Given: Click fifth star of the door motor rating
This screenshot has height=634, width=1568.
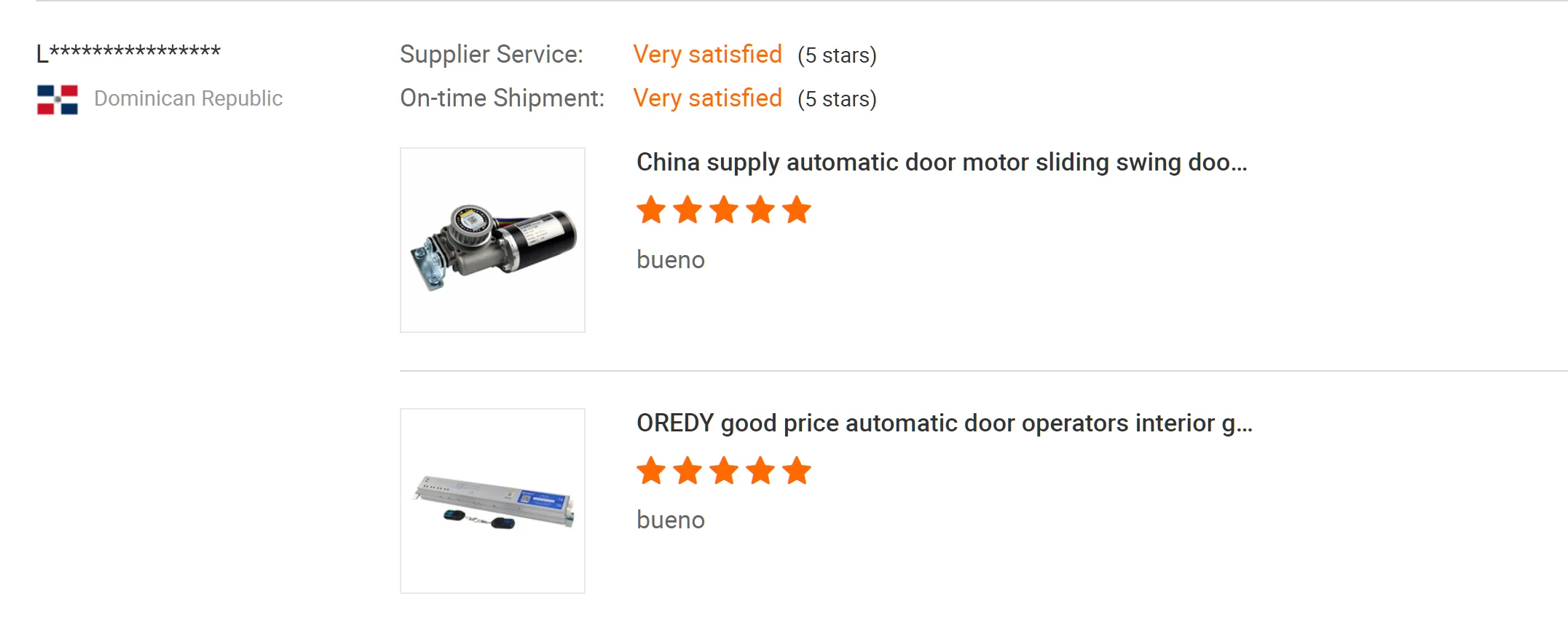Looking at the screenshot, I should pyautogui.click(x=797, y=210).
